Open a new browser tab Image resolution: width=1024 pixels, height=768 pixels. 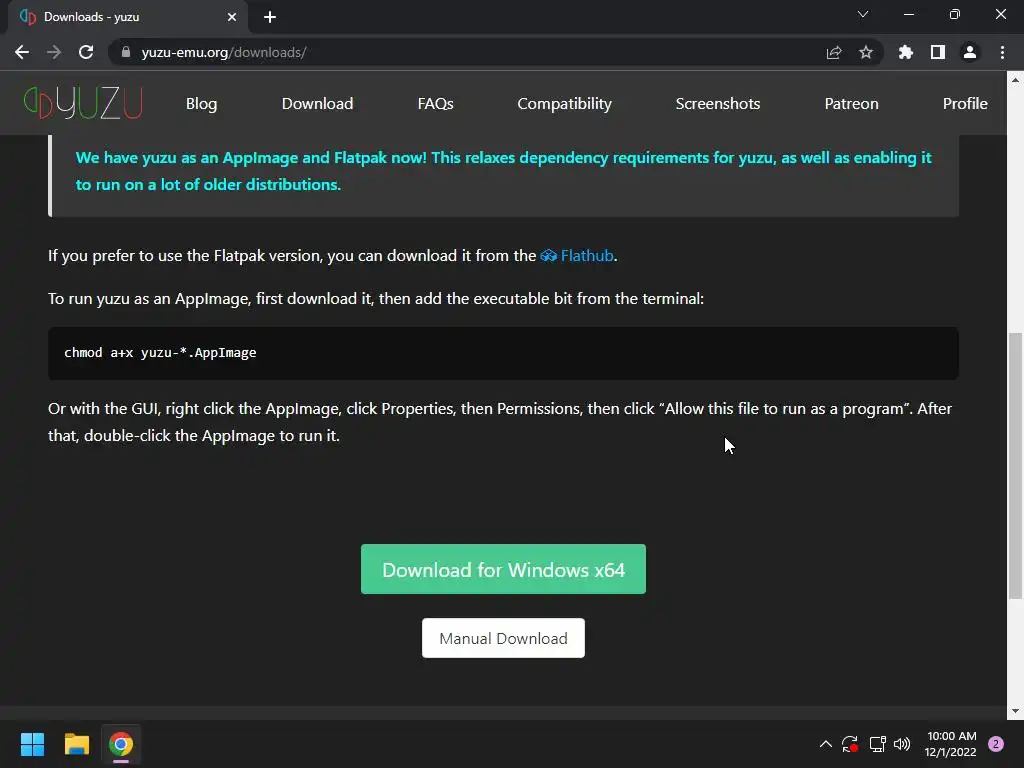click(x=270, y=17)
